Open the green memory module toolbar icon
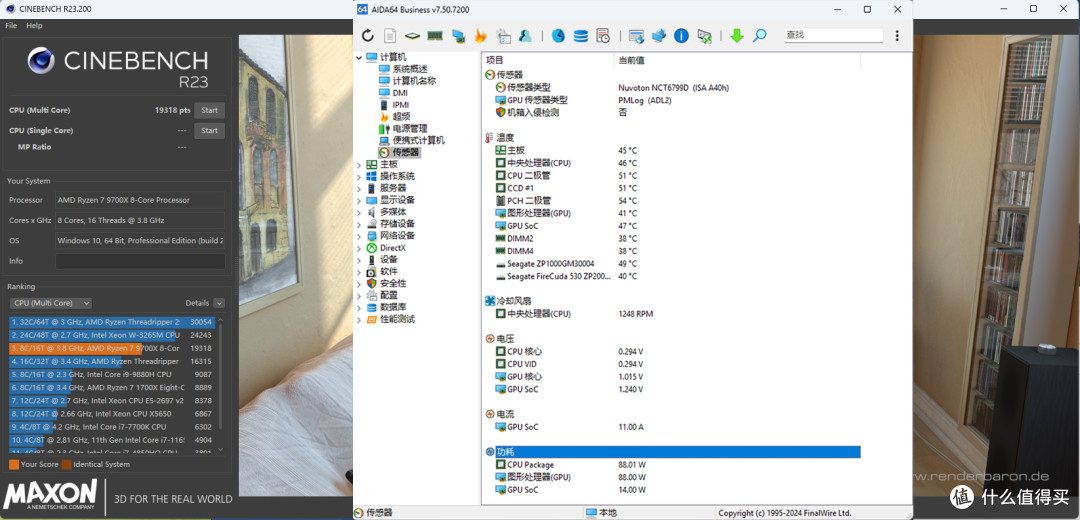Screen dimensions: 1080x520 tap(435, 36)
